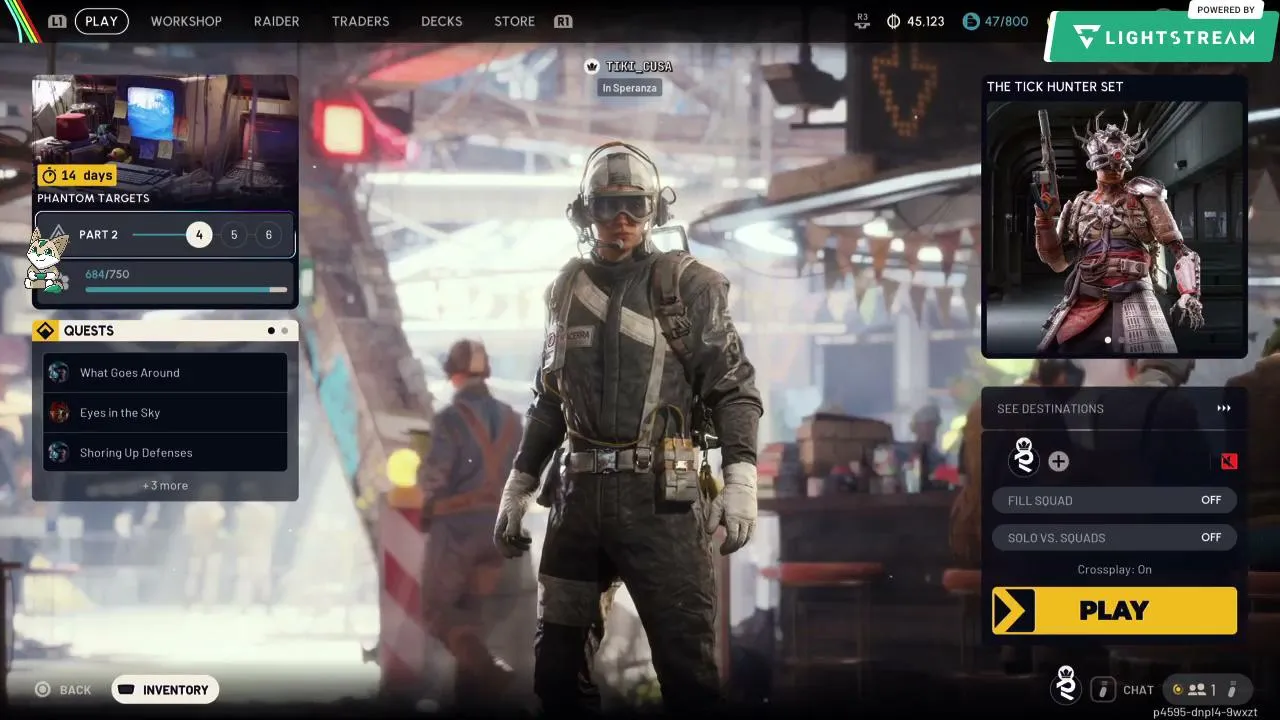Image resolution: width=1280 pixels, height=720 pixels.
Task: Click THE TICK HUNTER SET title
Action: [1055, 87]
